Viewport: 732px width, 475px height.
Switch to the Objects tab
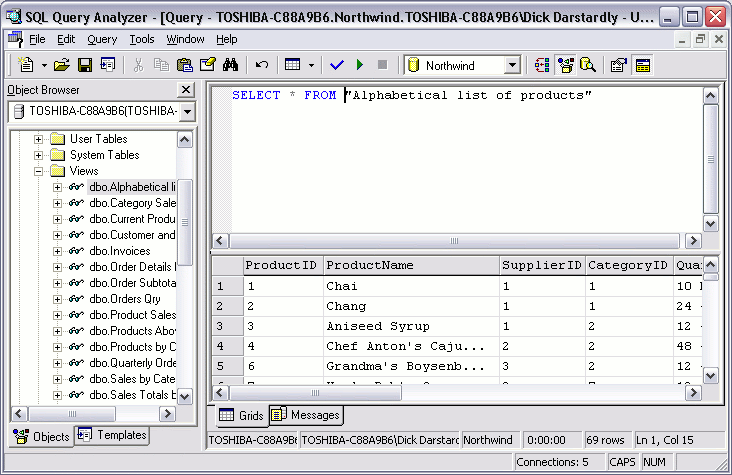[42, 437]
